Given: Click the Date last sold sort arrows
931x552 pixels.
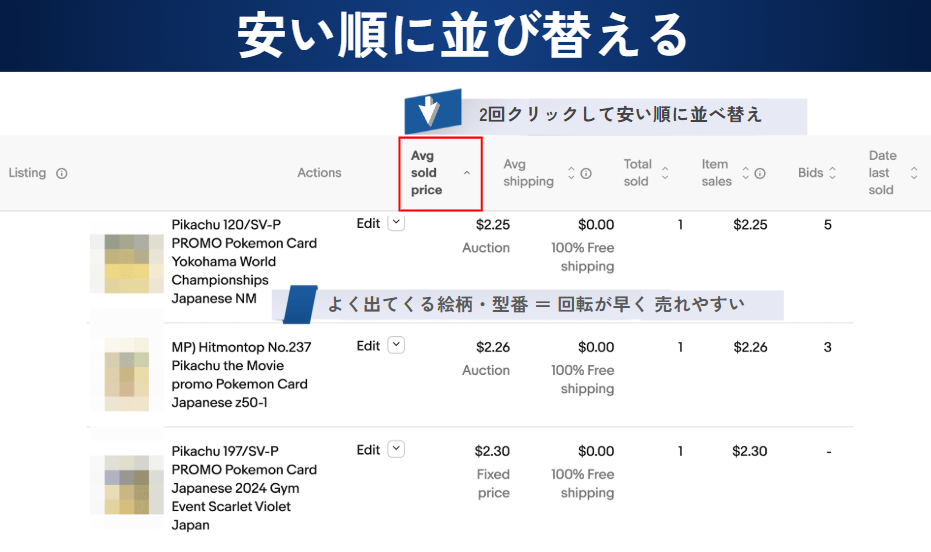Looking at the screenshot, I should coord(913,173).
